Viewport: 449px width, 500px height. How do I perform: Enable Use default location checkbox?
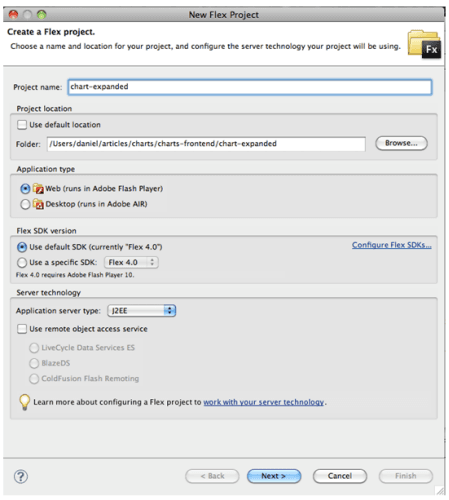click(22, 125)
